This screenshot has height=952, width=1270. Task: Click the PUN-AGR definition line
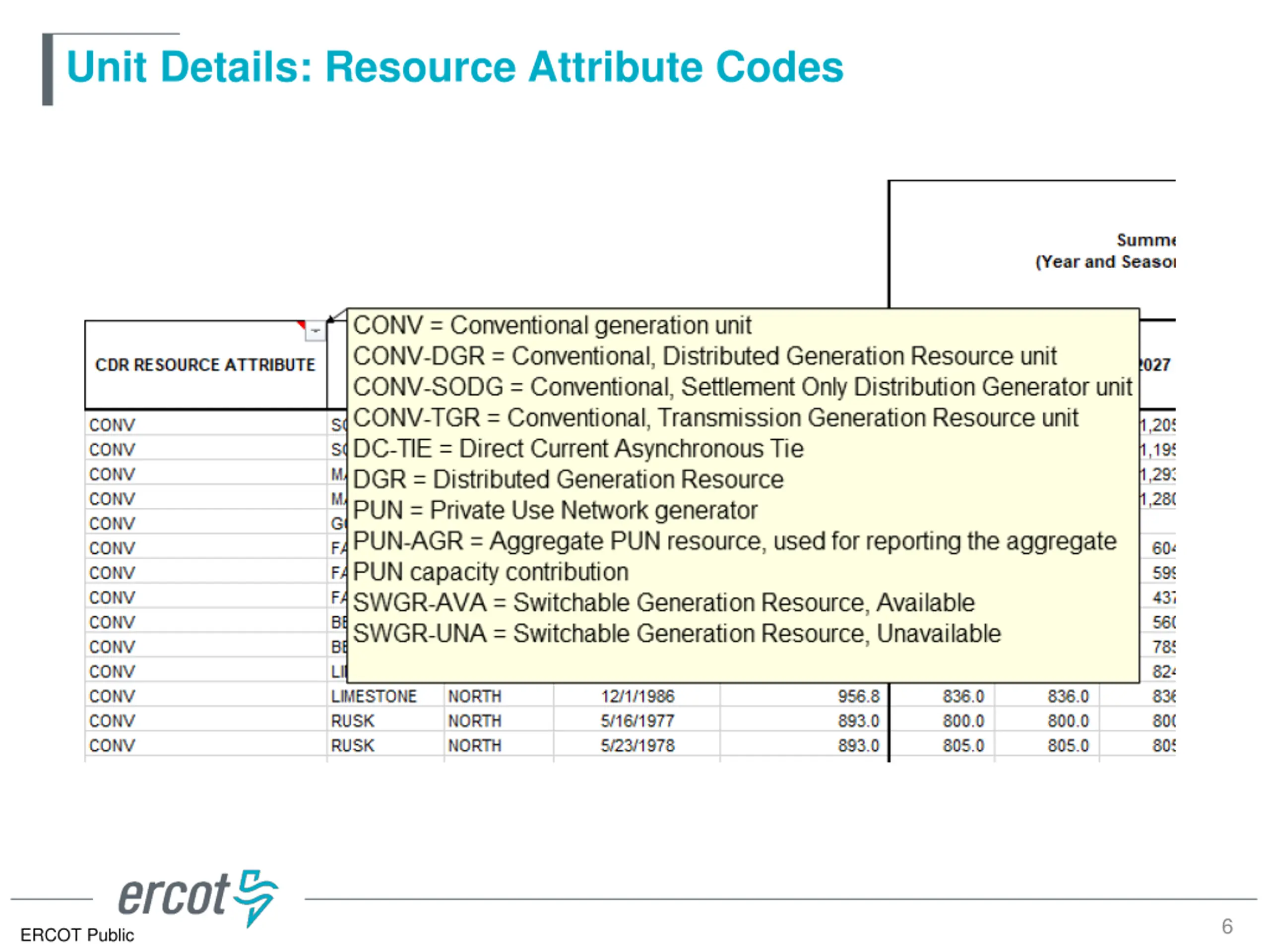[734, 541]
